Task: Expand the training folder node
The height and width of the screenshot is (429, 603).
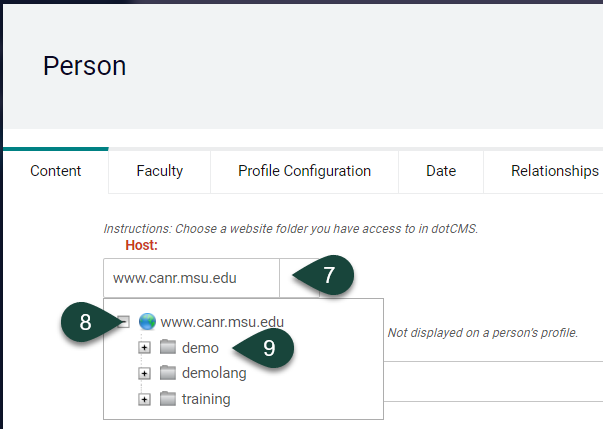Action: pyautogui.click(x=144, y=399)
